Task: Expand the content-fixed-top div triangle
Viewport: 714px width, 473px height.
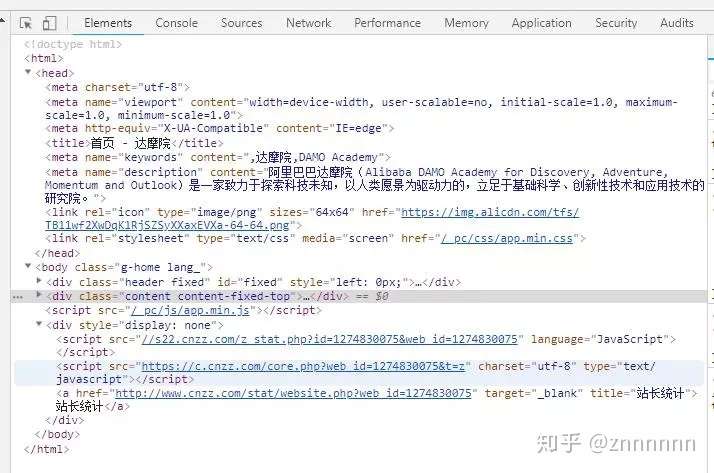Action: (39, 295)
